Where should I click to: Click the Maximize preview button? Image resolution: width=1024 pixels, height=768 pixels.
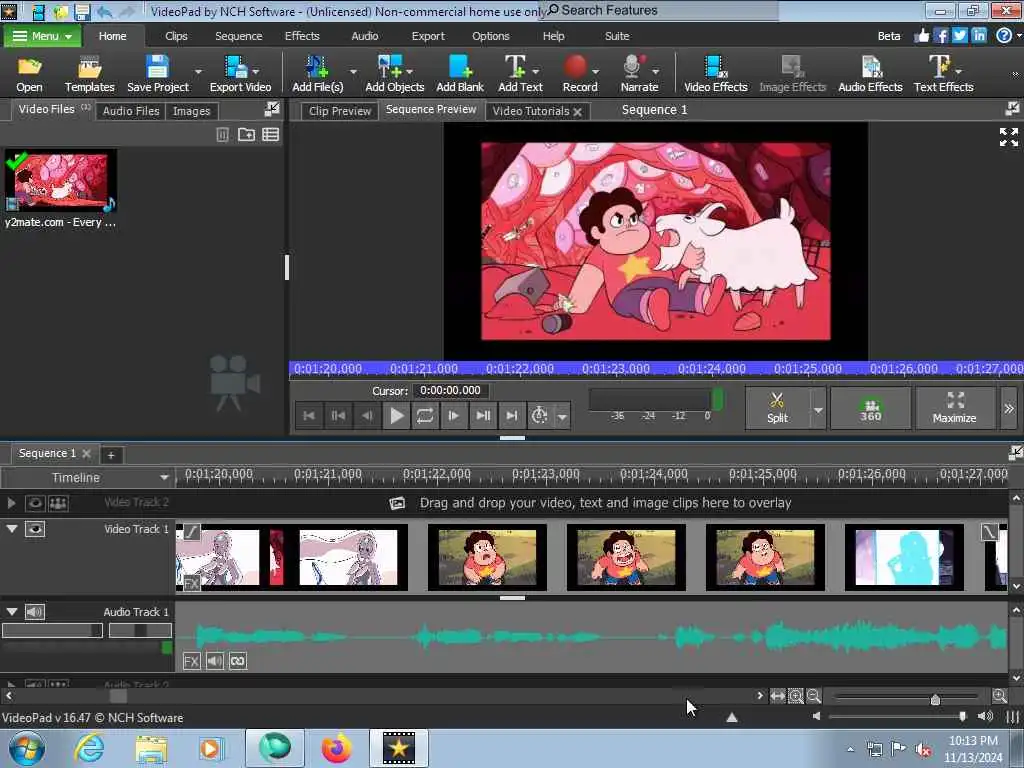954,408
